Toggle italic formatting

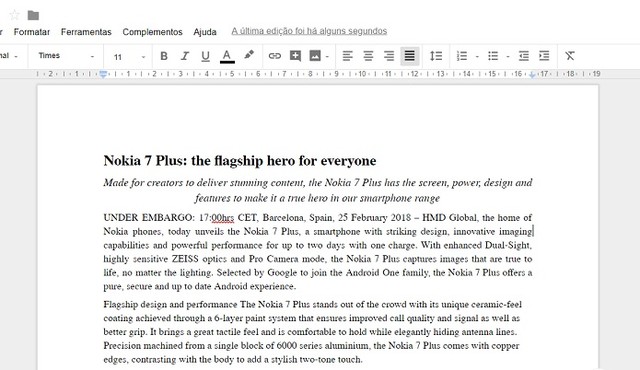[x=184, y=56]
